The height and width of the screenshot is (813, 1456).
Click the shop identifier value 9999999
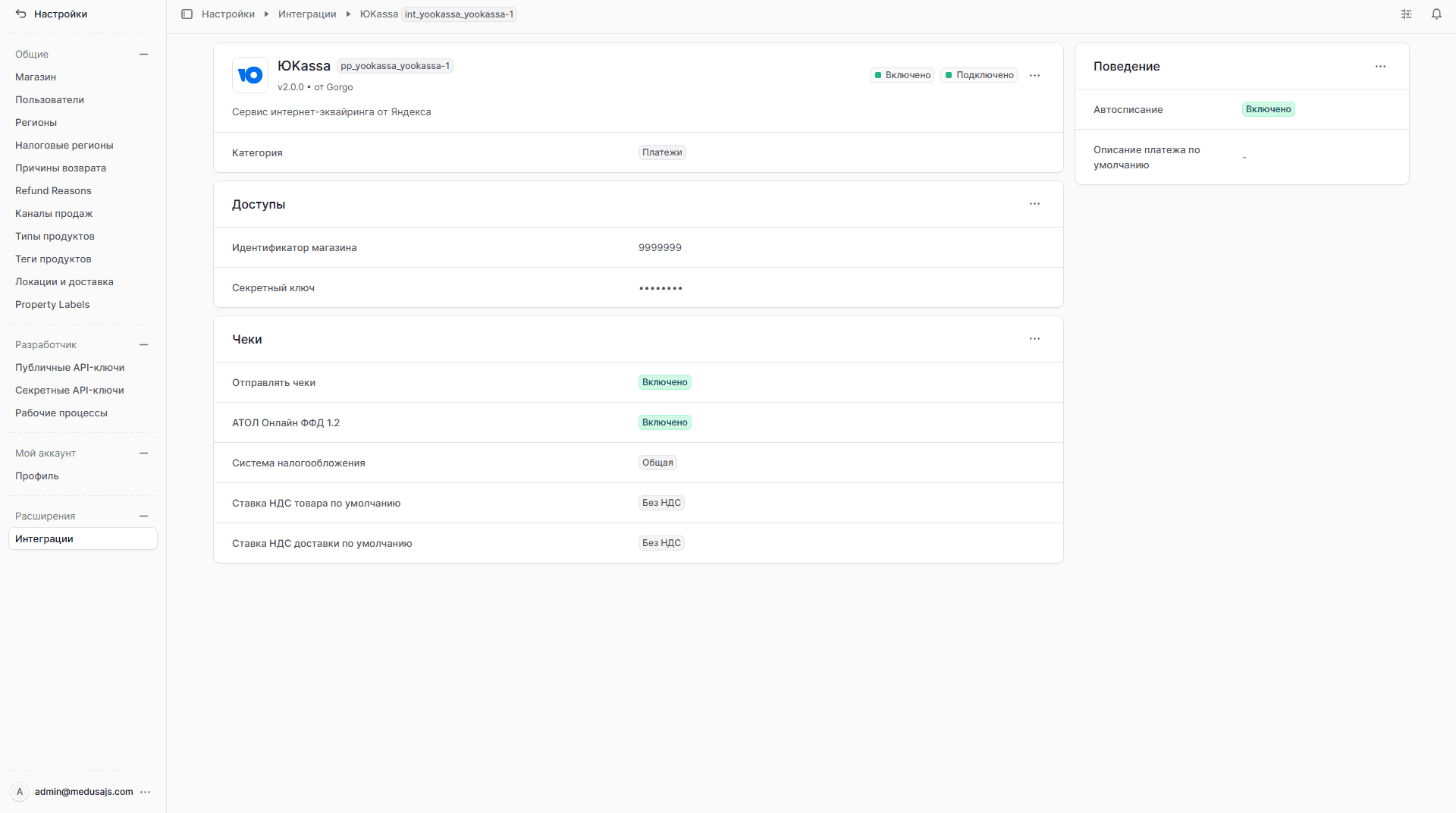pos(660,248)
